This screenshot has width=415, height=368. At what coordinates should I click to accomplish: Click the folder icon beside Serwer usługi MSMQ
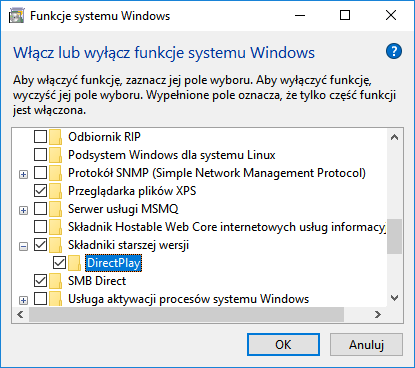click(x=56, y=209)
